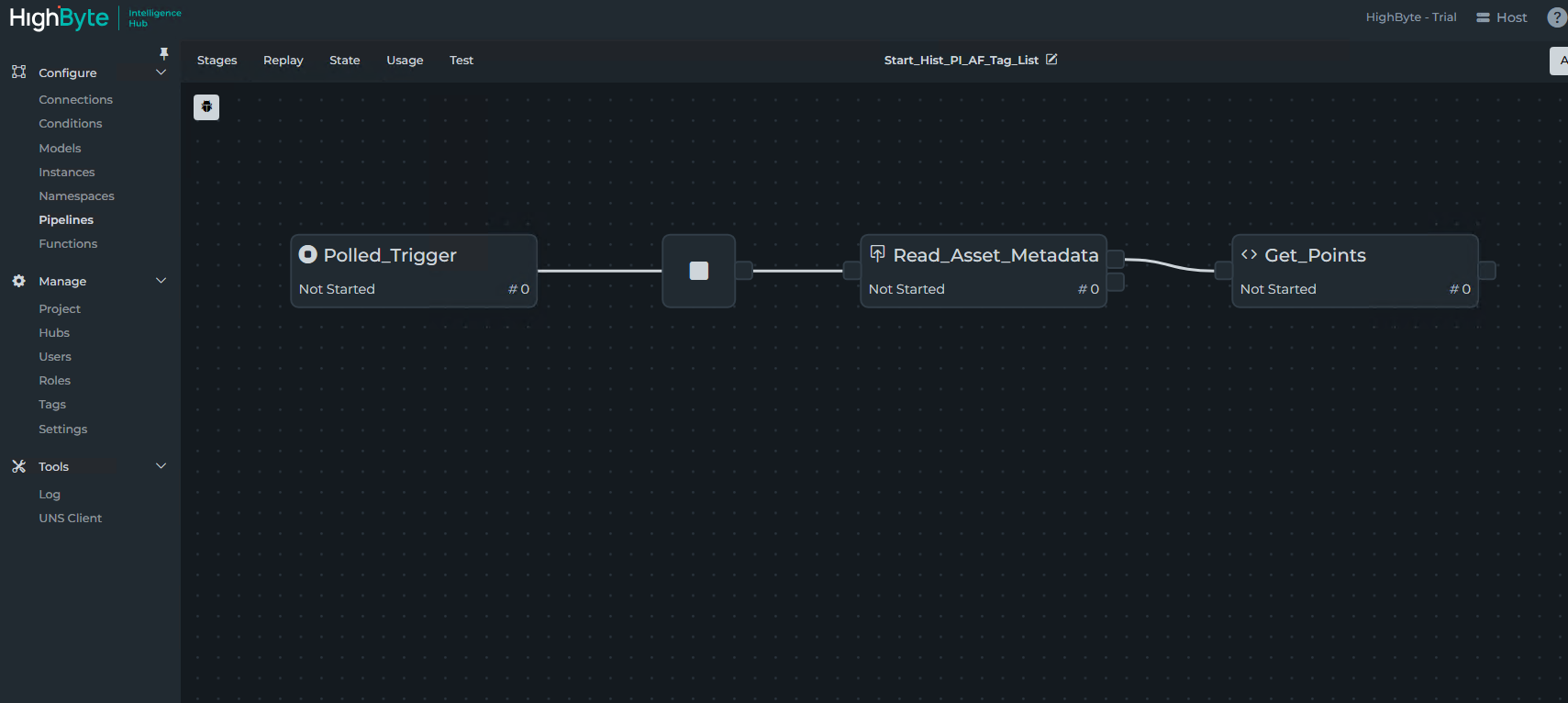Collapse the Manage section chevron
The image size is (1568, 703).
pos(161,281)
